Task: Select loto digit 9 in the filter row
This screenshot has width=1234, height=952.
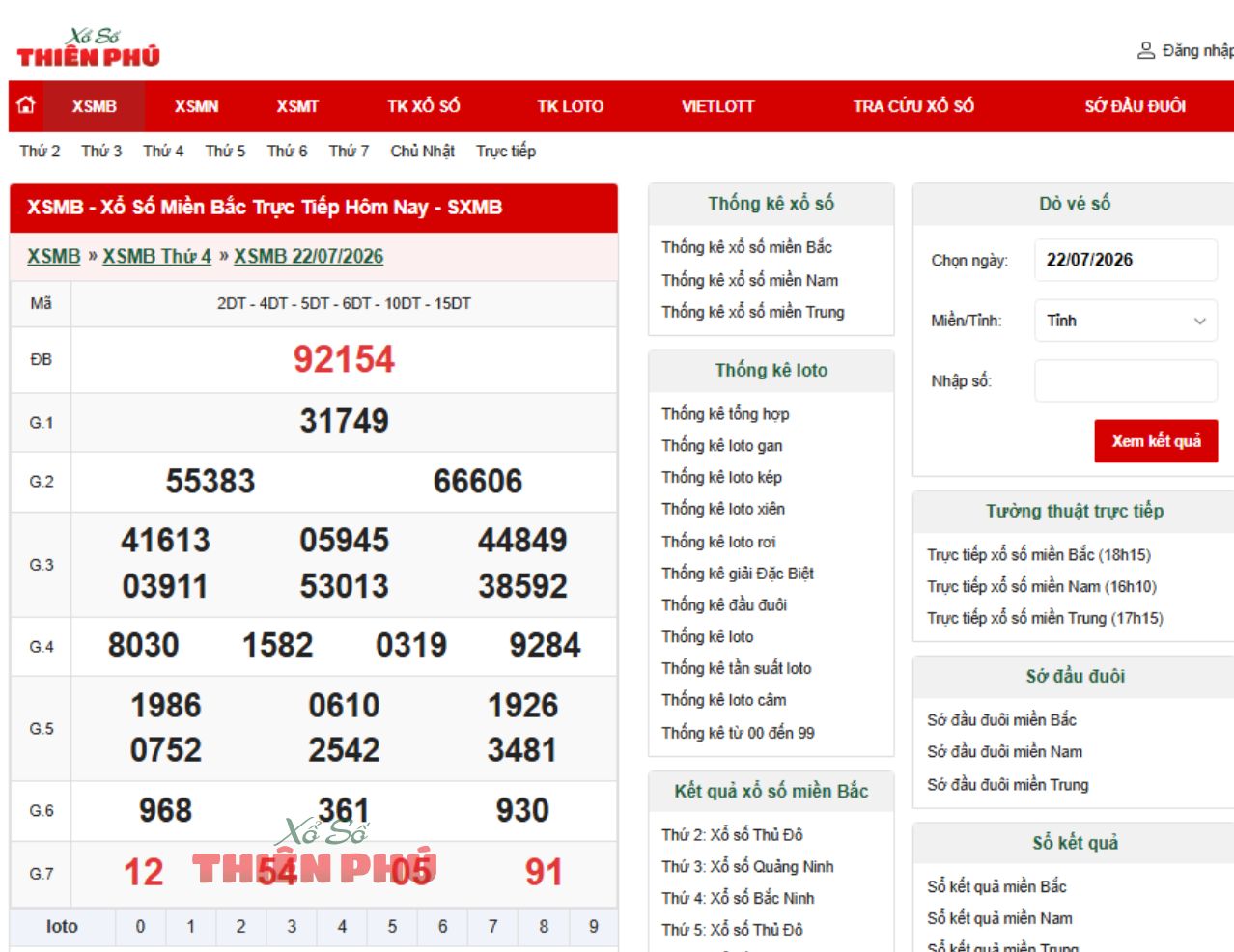Action: pos(594,927)
